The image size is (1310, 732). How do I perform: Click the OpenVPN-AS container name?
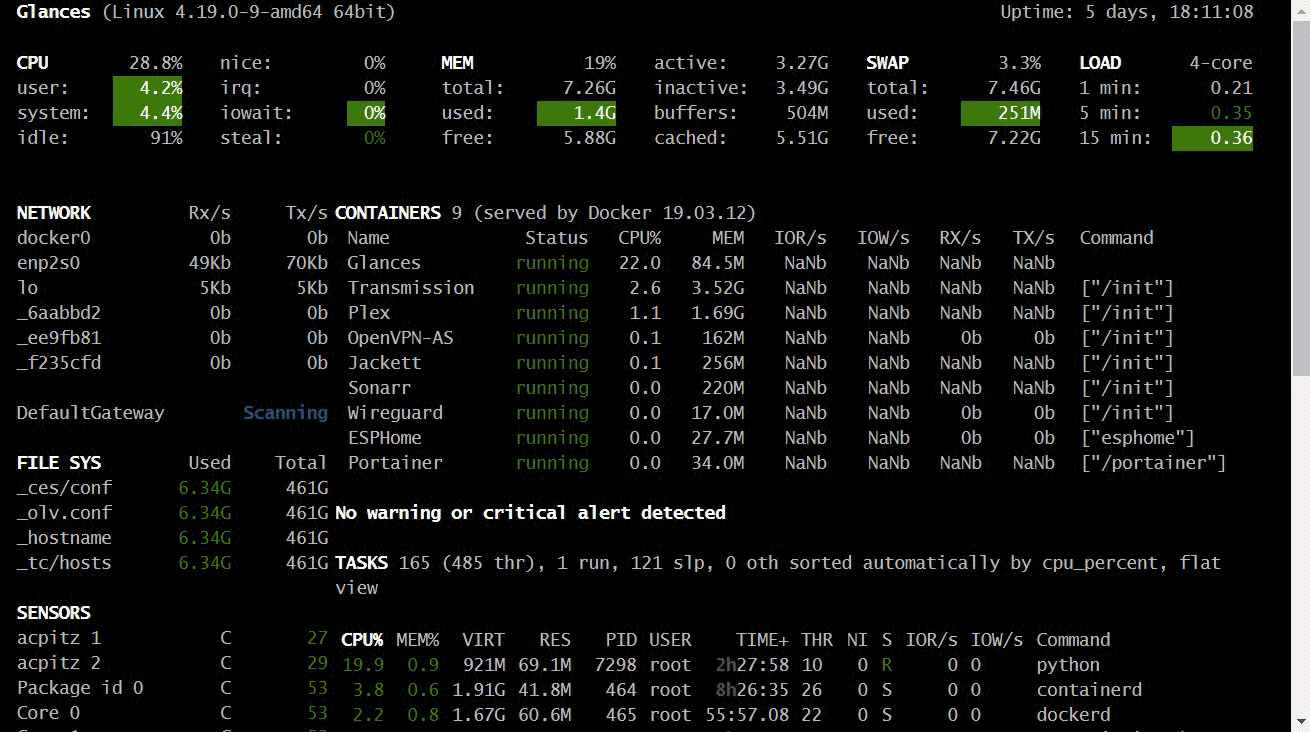tap(400, 338)
